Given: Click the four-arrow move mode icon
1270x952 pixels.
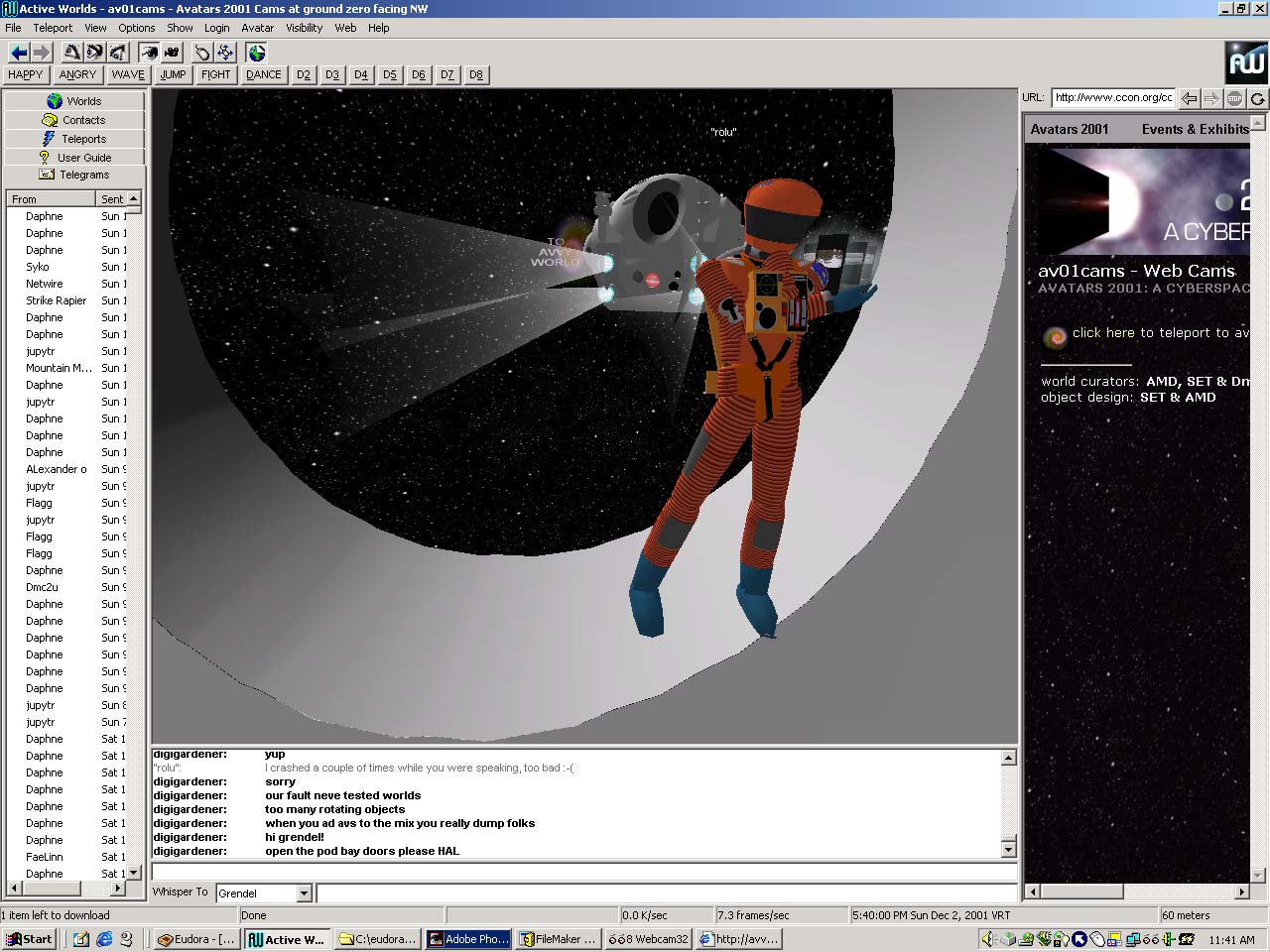Looking at the screenshot, I should click(x=225, y=53).
